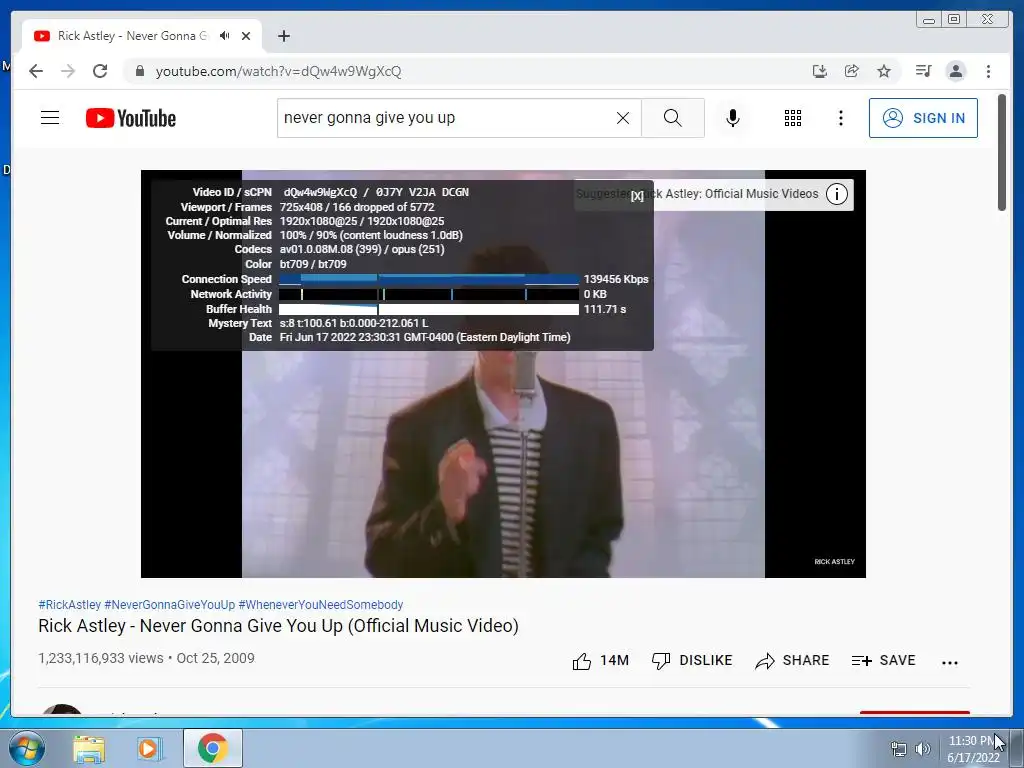This screenshot has height=768, width=1024.
Task: Click the Chrome taskbar icon
Action: pos(213,748)
